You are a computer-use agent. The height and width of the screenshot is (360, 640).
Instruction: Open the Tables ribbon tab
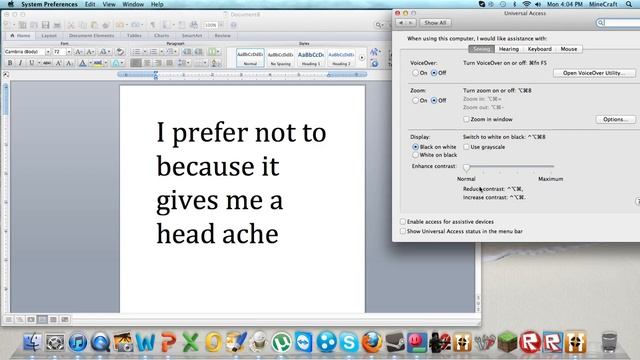(134, 36)
